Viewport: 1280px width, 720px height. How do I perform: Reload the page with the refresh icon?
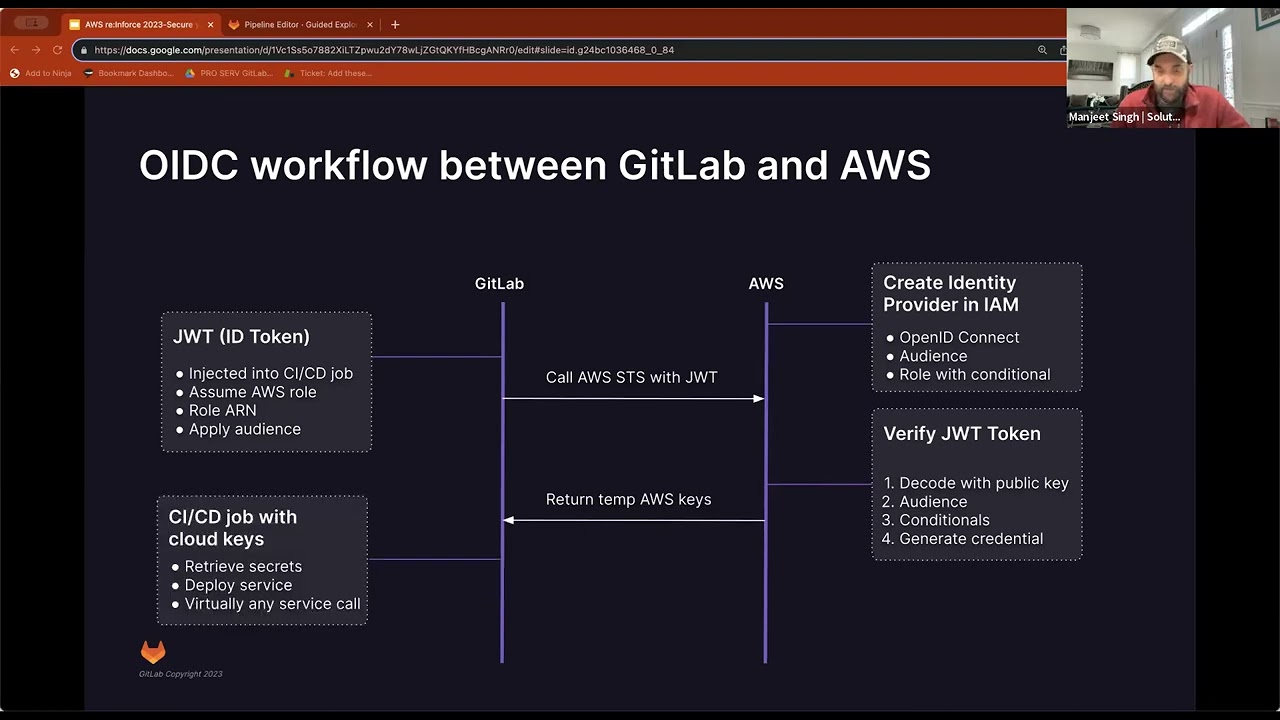(x=57, y=50)
